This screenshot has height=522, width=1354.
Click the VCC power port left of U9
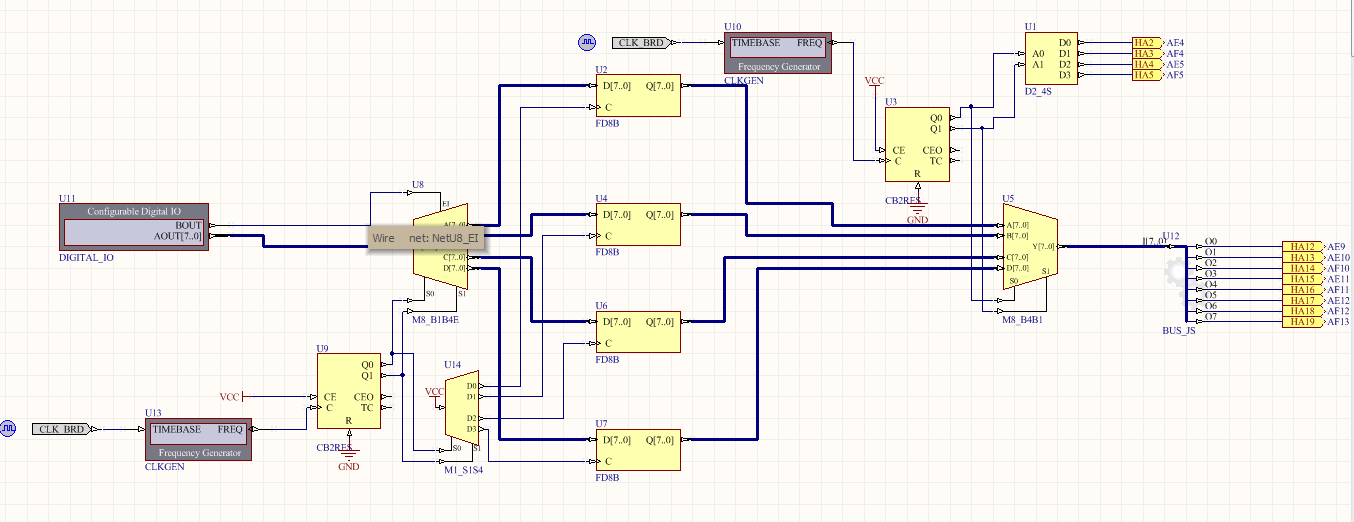point(230,397)
